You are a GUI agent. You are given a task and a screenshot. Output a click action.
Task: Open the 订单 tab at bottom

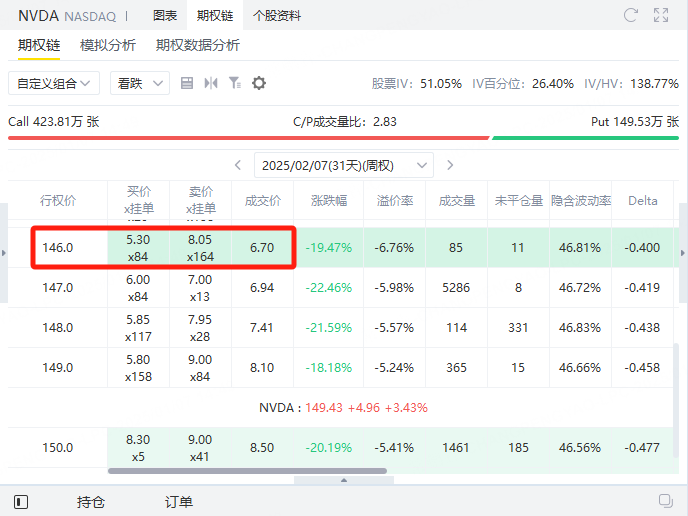coord(179,502)
